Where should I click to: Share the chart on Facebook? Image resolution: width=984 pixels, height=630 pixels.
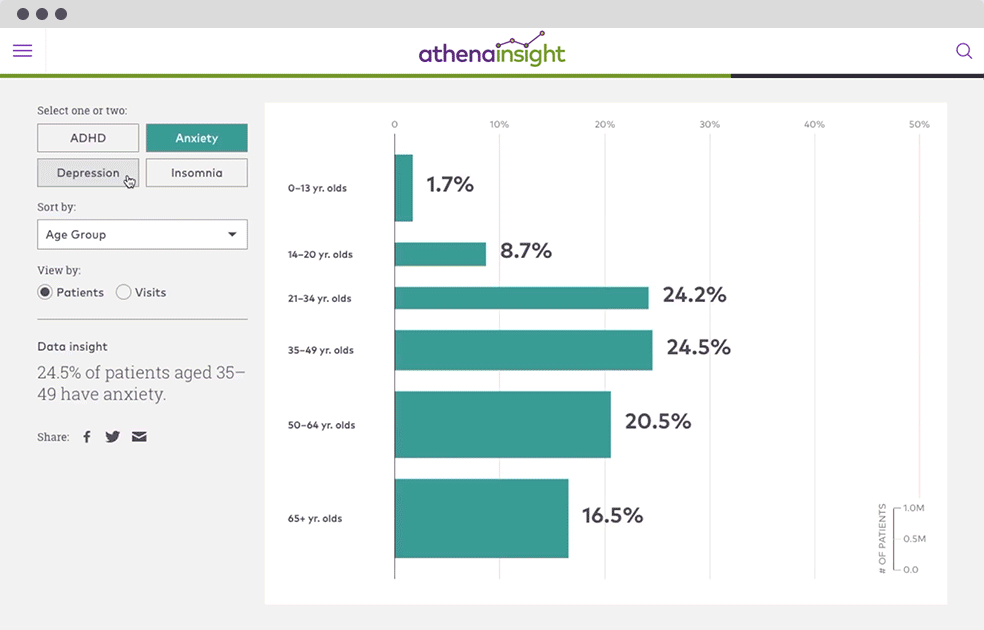click(86, 436)
